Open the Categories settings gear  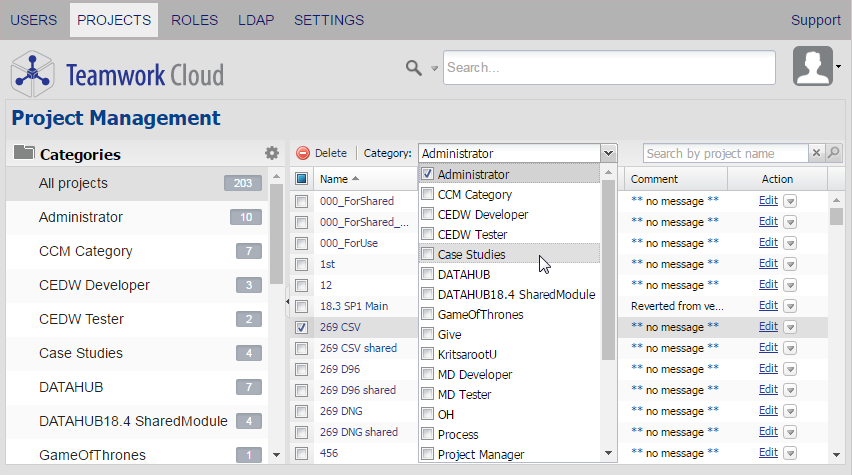(x=272, y=154)
